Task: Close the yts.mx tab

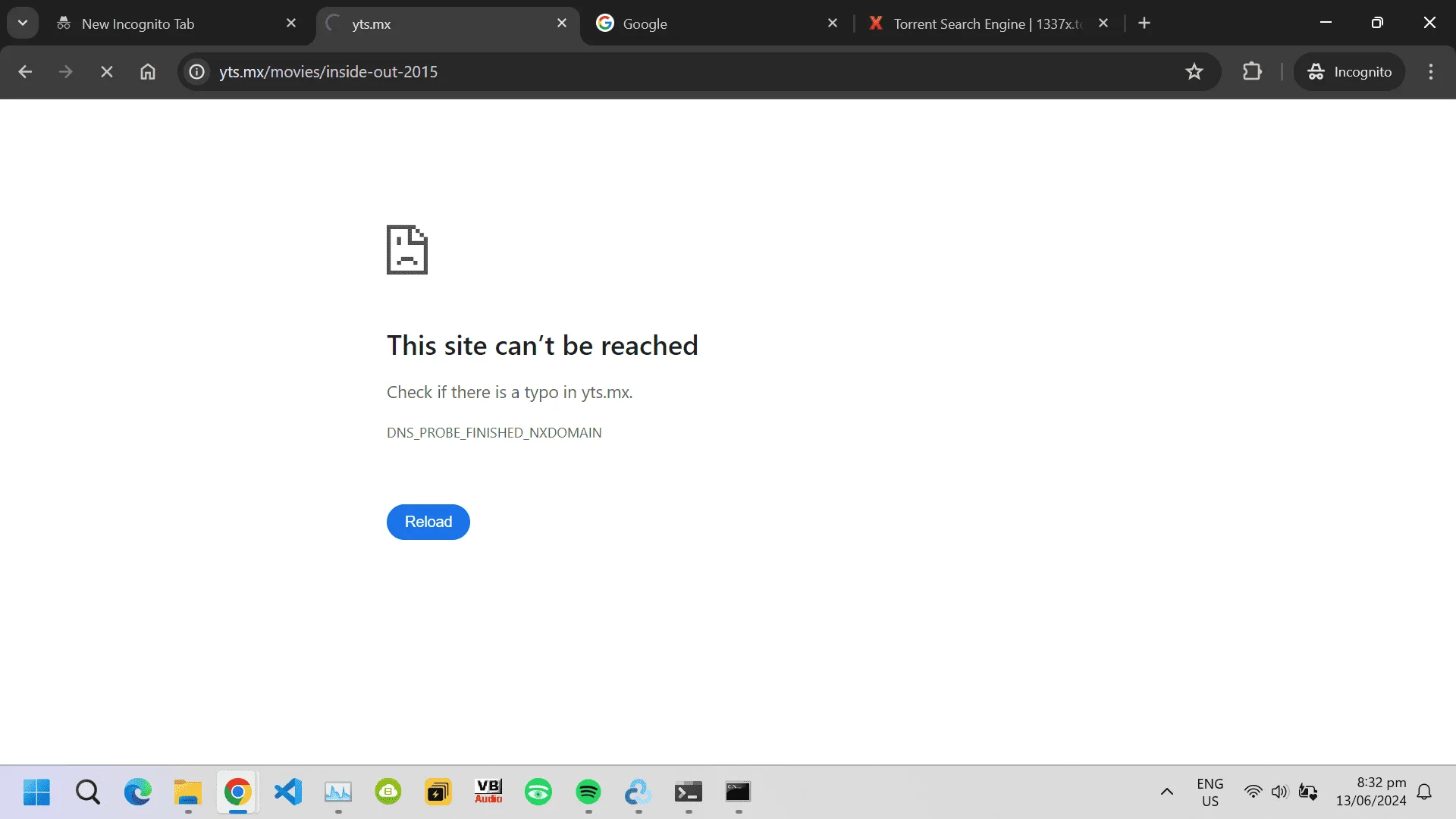Action: pyautogui.click(x=562, y=24)
